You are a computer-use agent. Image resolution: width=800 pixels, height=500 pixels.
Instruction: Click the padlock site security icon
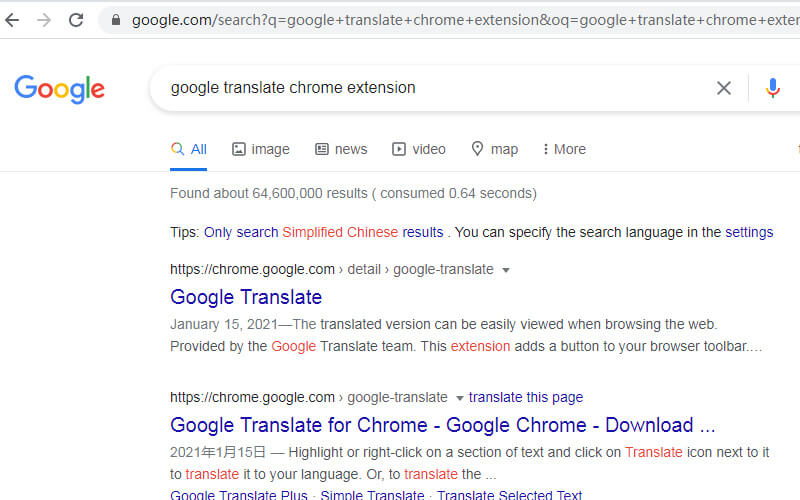coord(116,20)
